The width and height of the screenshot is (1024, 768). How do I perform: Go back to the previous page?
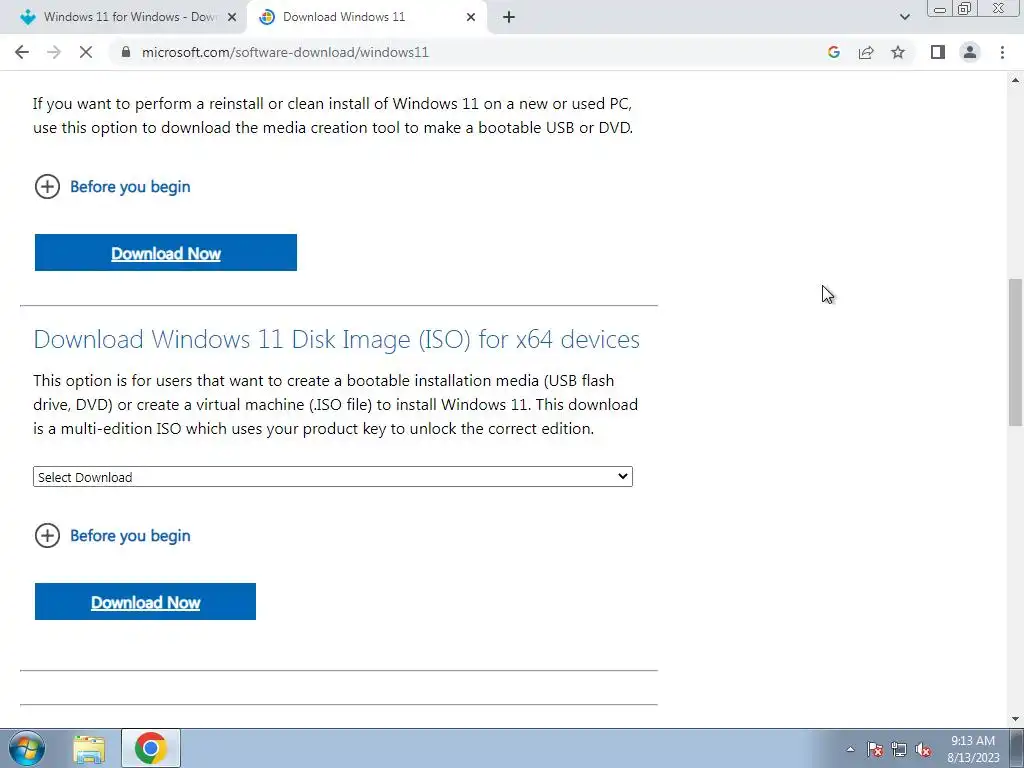click(x=22, y=52)
